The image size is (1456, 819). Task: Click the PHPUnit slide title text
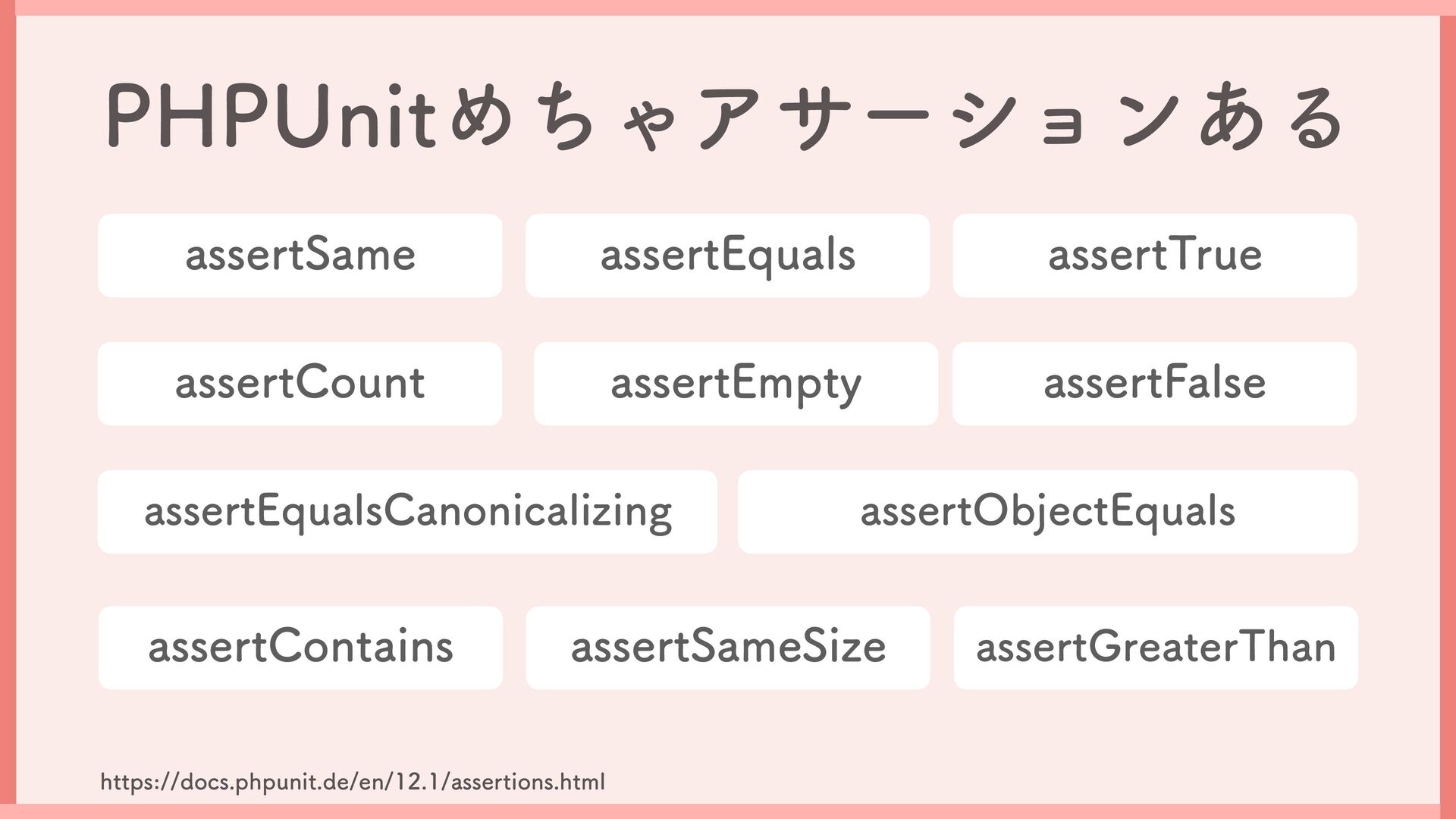[x=724, y=118]
